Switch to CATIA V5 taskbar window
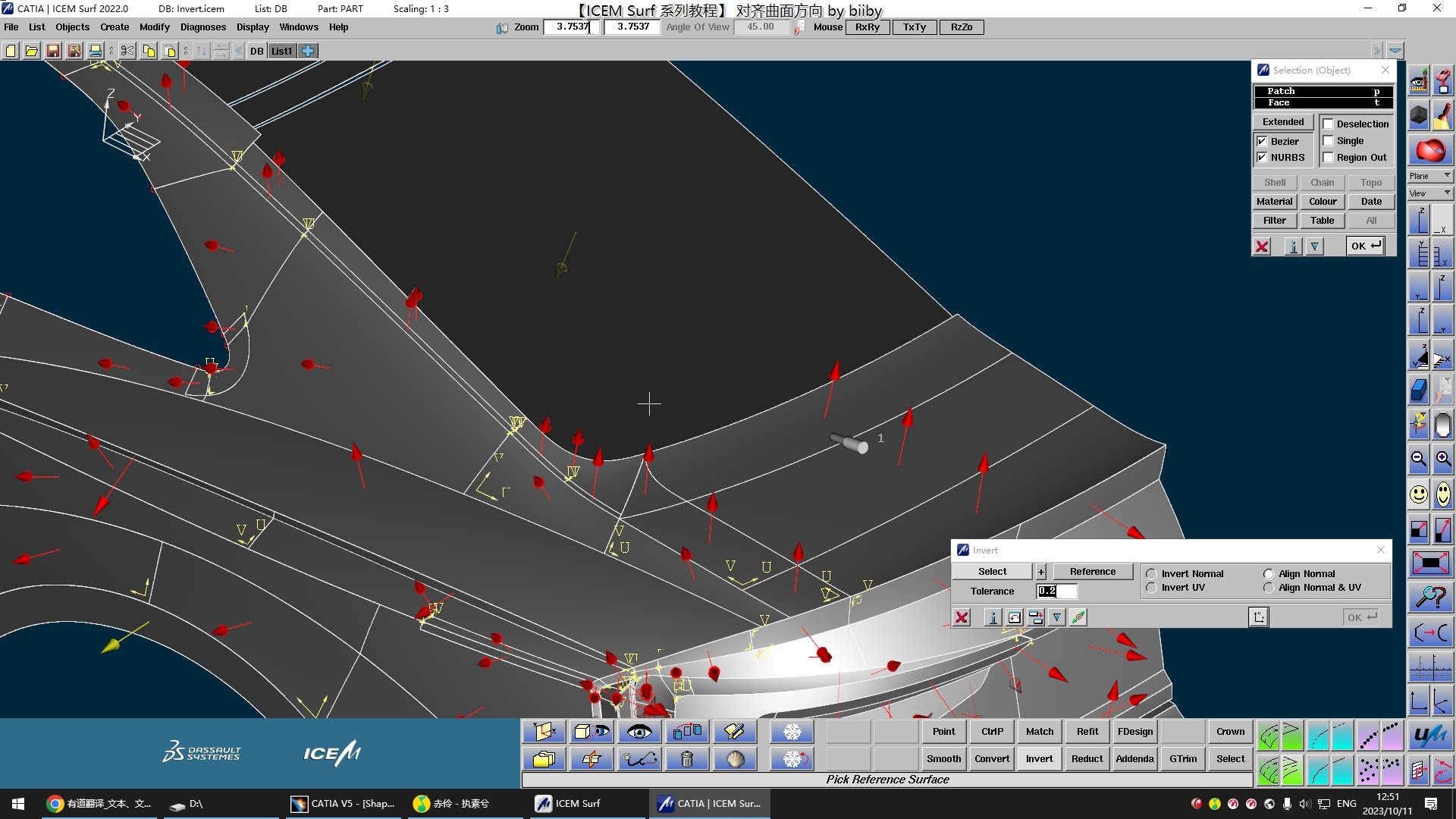 click(344, 804)
